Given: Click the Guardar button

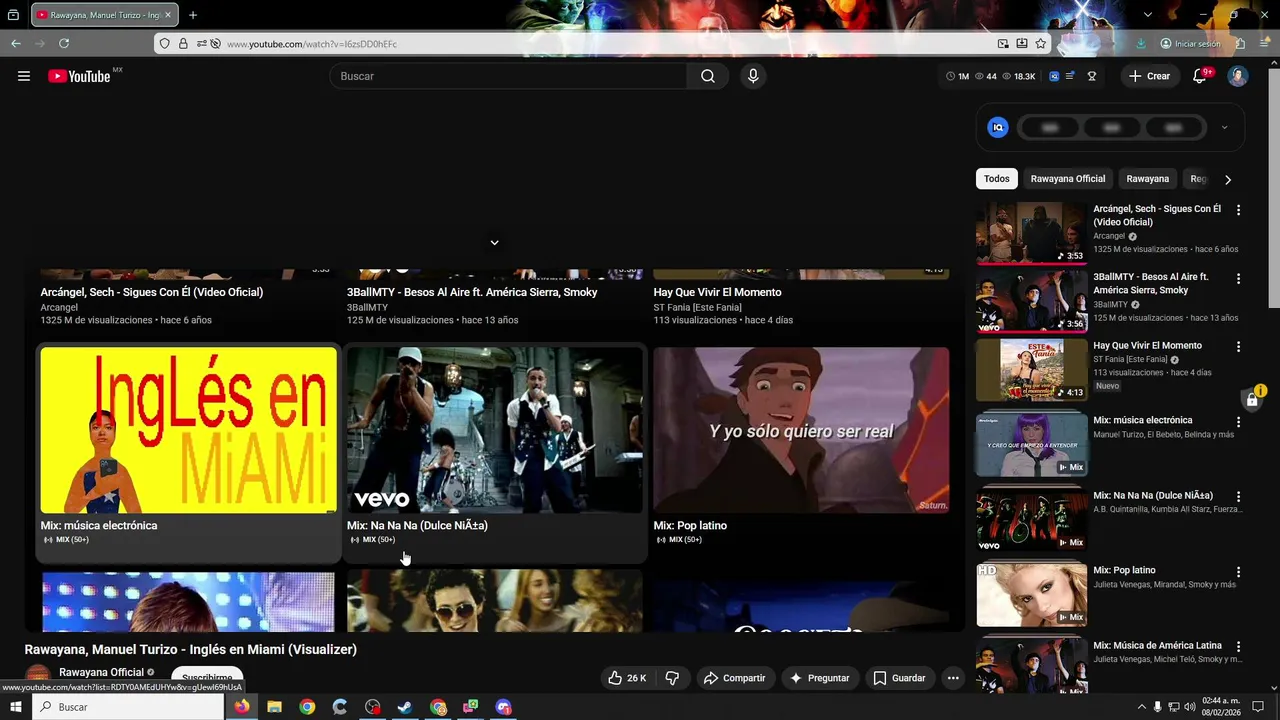Looking at the screenshot, I should click(900, 678).
